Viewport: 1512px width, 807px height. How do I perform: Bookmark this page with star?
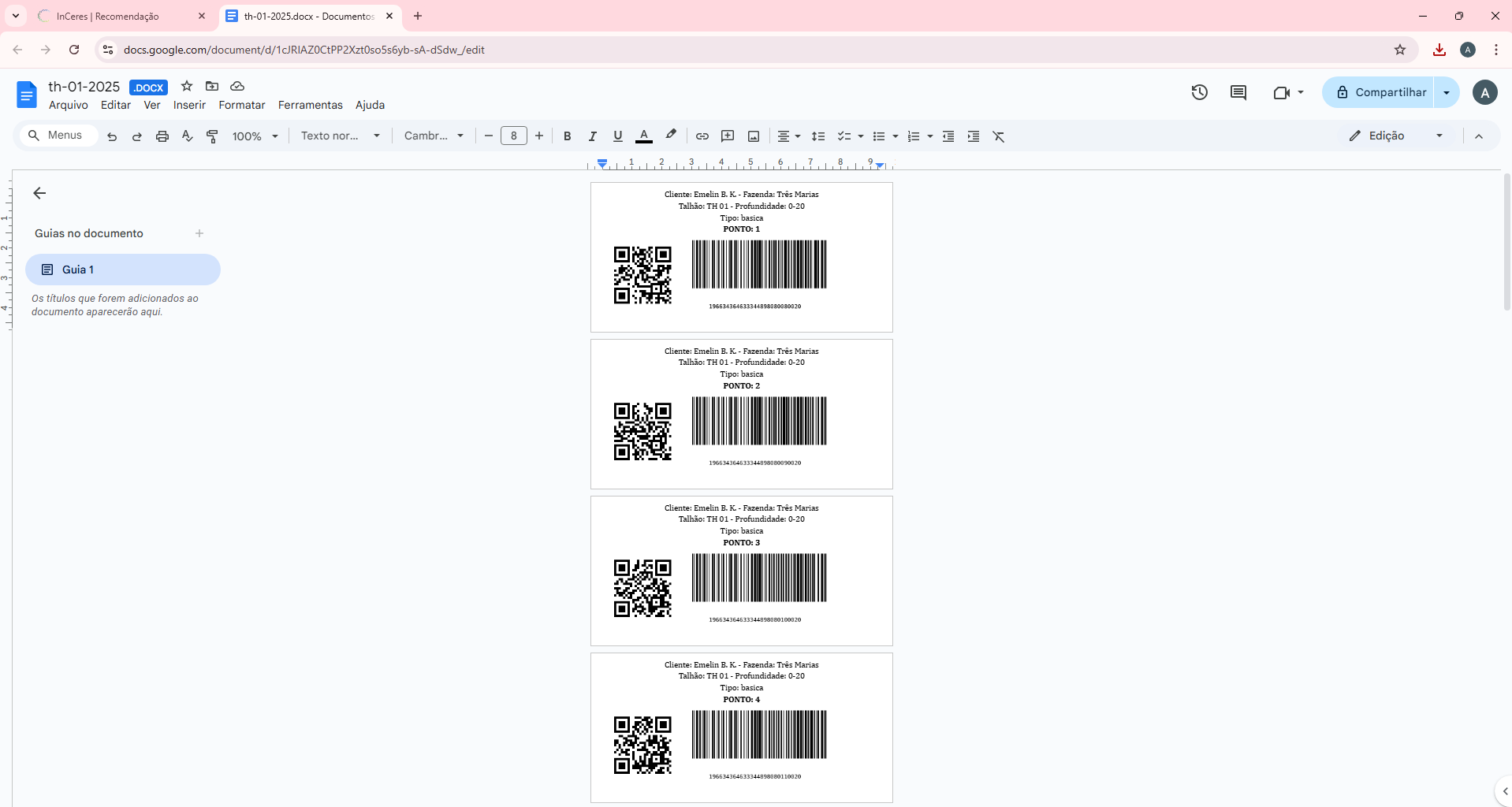1400,50
